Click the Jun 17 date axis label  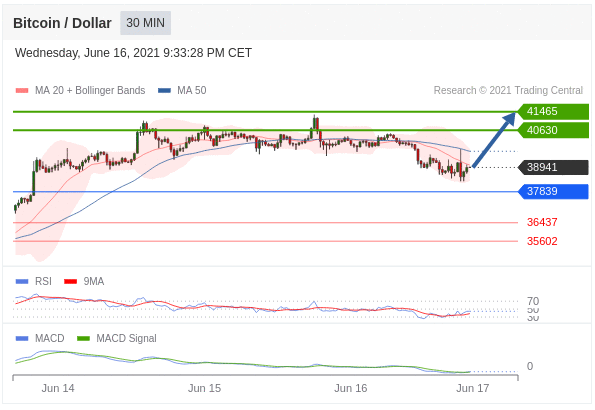[473, 388]
